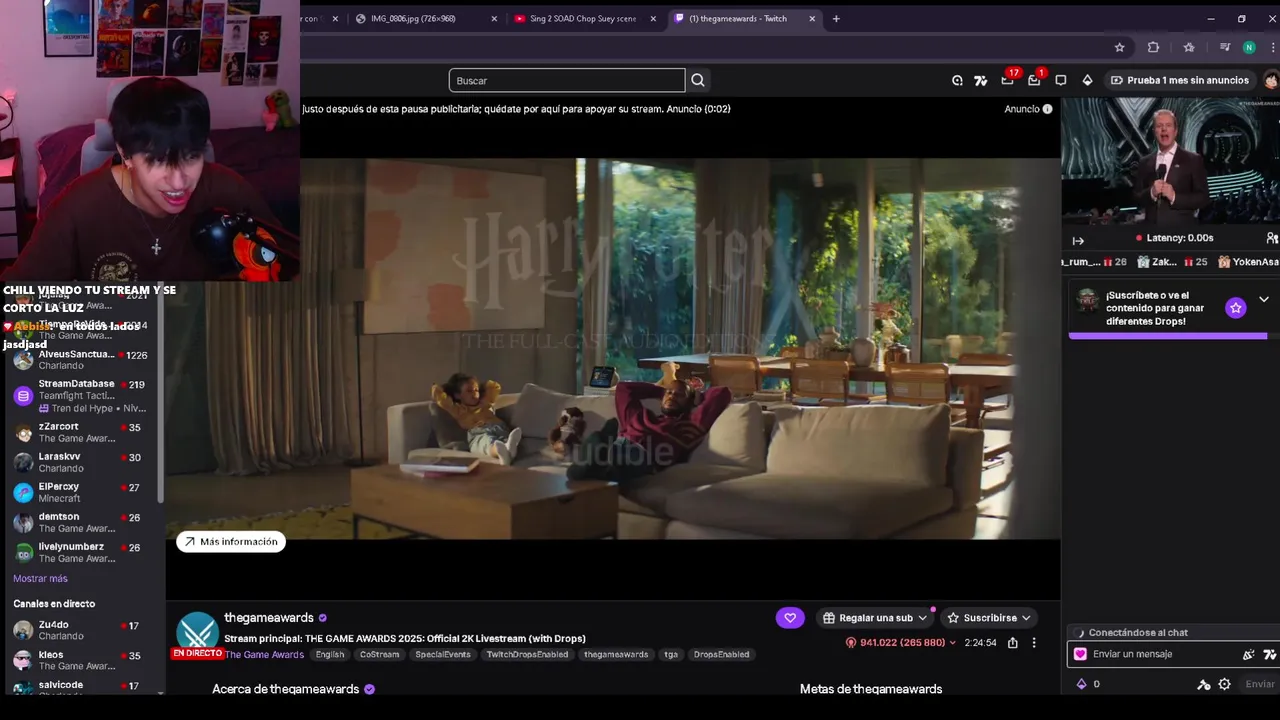
Task: Click the Drops progress bar
Action: (1168, 336)
